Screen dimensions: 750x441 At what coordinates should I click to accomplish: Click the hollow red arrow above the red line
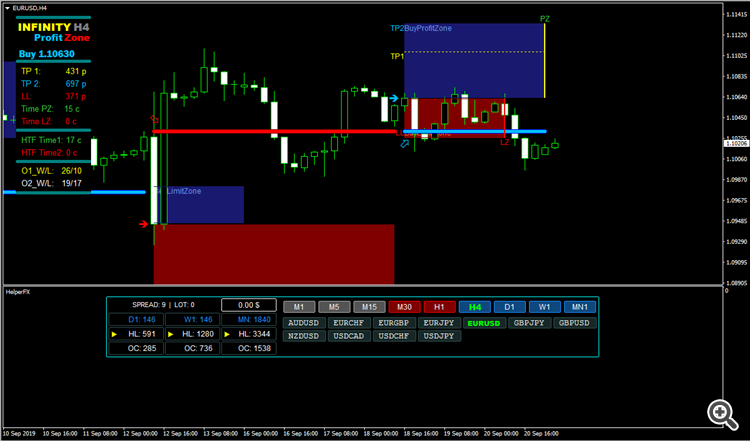[154, 119]
